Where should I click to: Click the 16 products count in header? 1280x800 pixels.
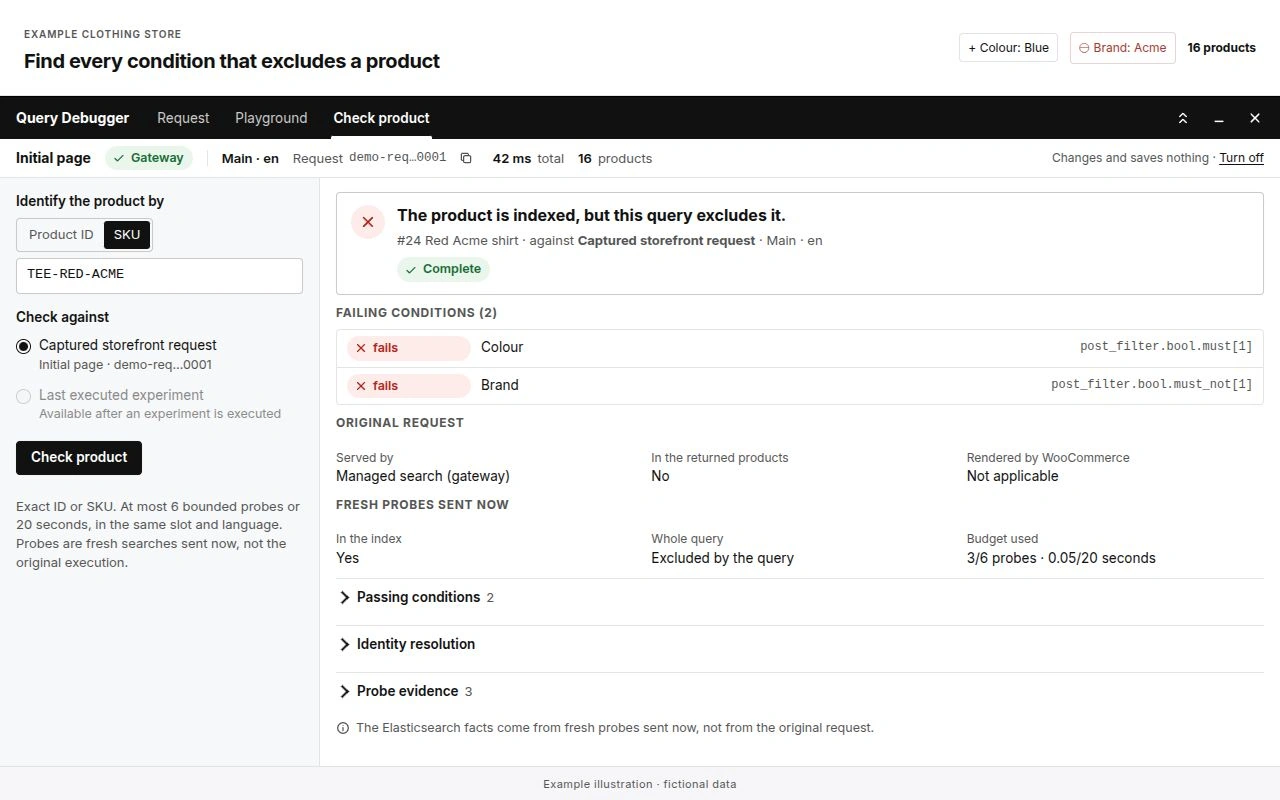pos(1221,48)
